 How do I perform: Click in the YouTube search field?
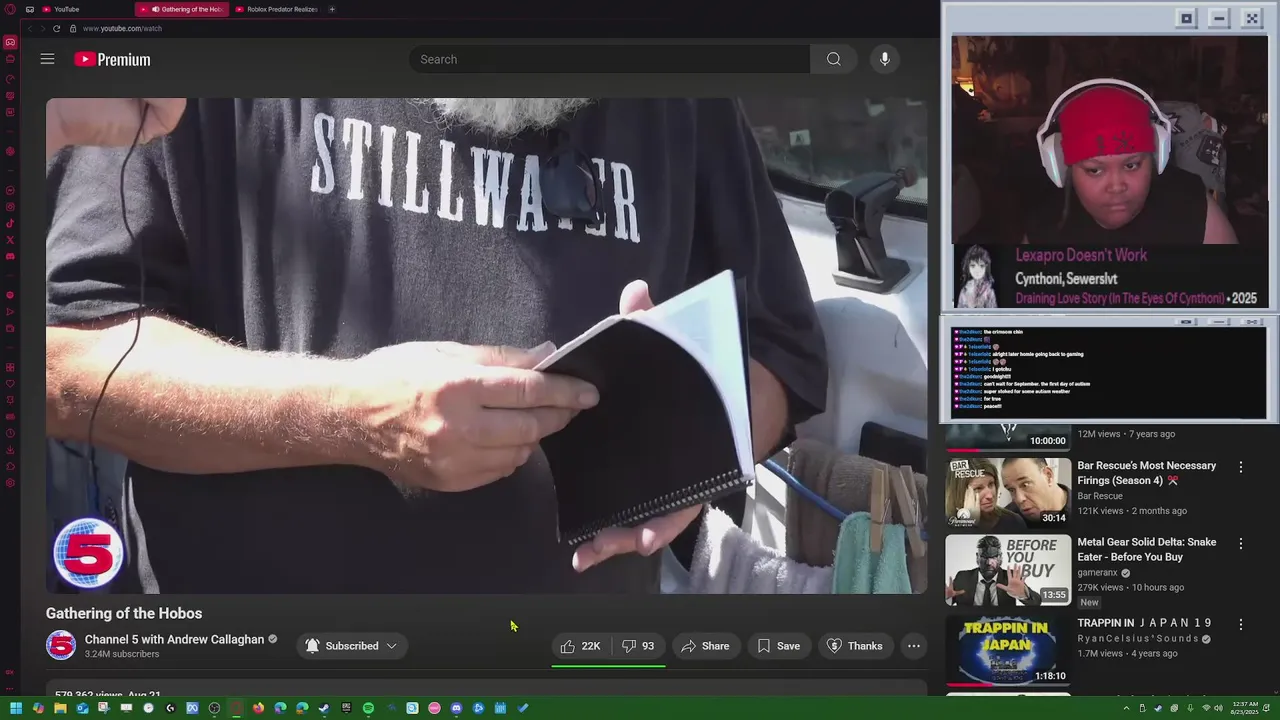[609, 59]
